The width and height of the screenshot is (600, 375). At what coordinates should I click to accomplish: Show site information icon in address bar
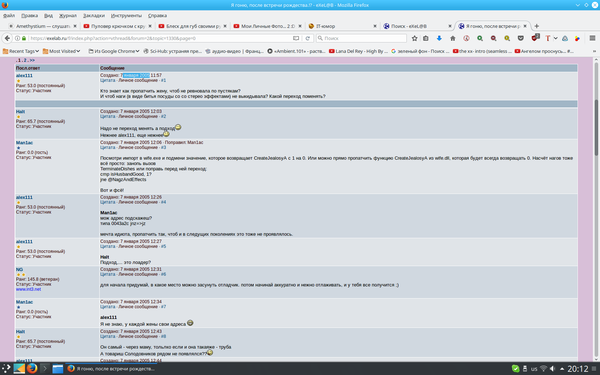tap(17, 38)
